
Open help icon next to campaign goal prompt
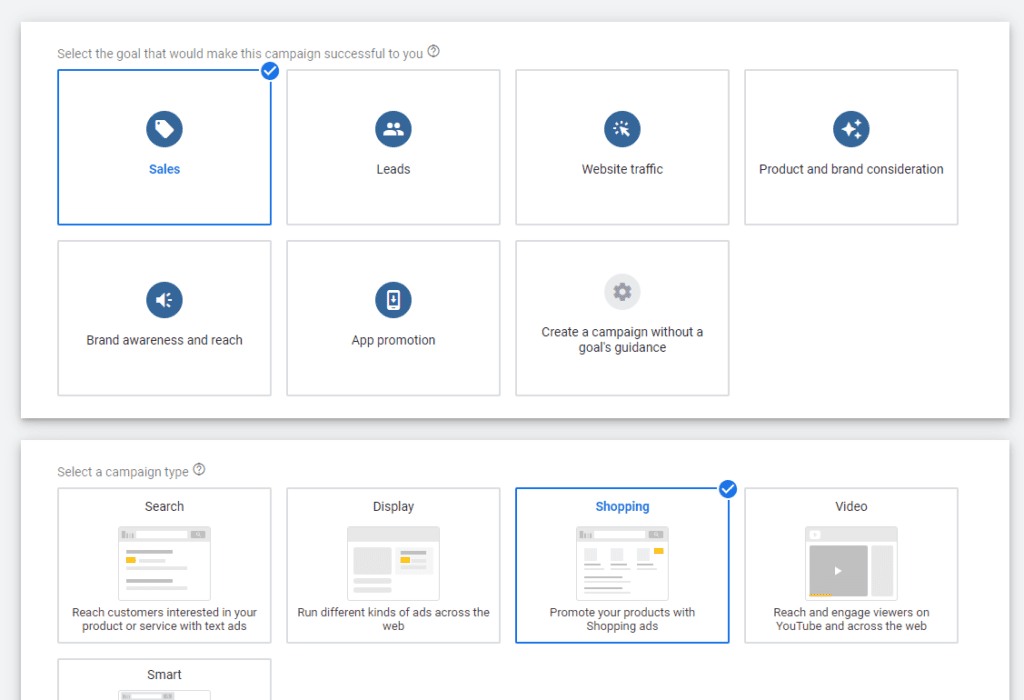[434, 51]
